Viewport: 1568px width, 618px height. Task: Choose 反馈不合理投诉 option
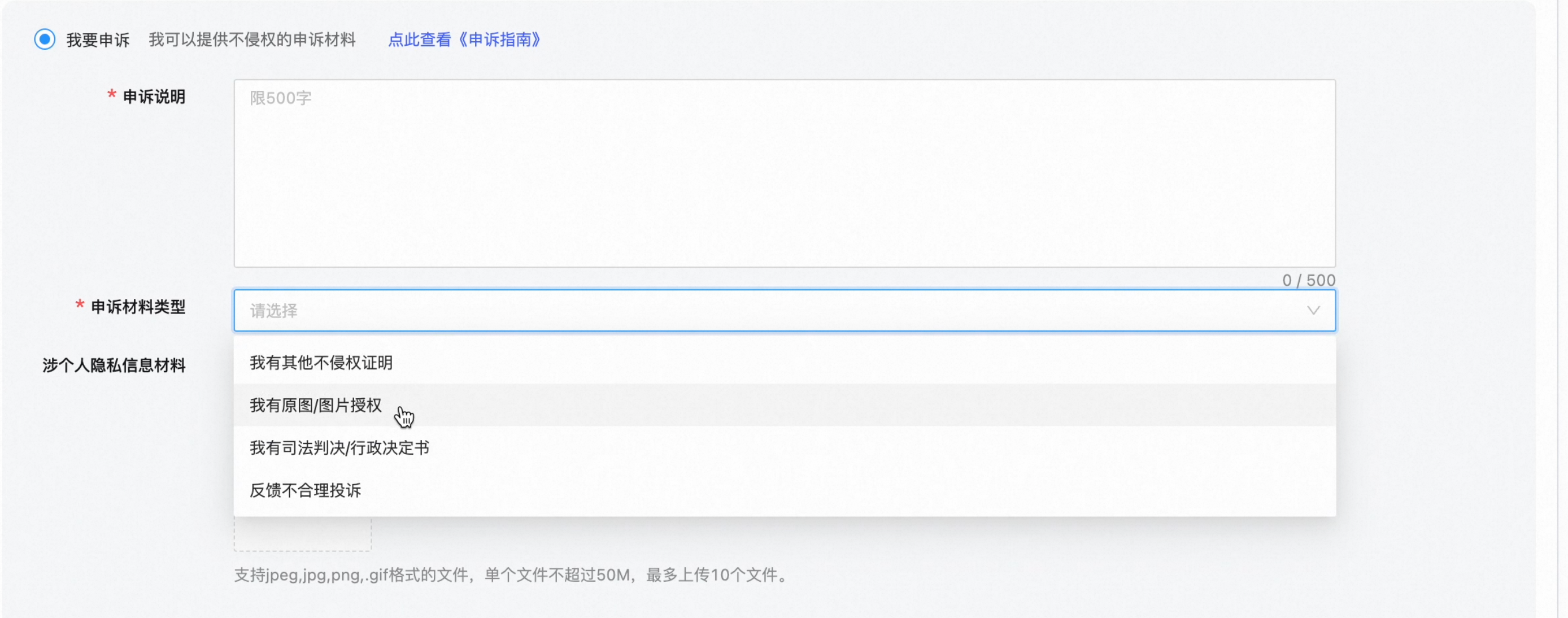click(785, 490)
